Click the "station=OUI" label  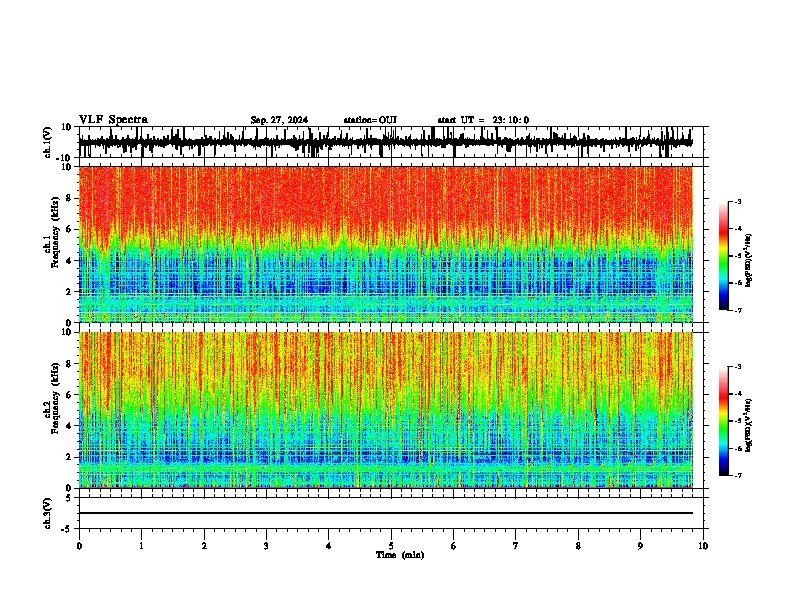370,120
